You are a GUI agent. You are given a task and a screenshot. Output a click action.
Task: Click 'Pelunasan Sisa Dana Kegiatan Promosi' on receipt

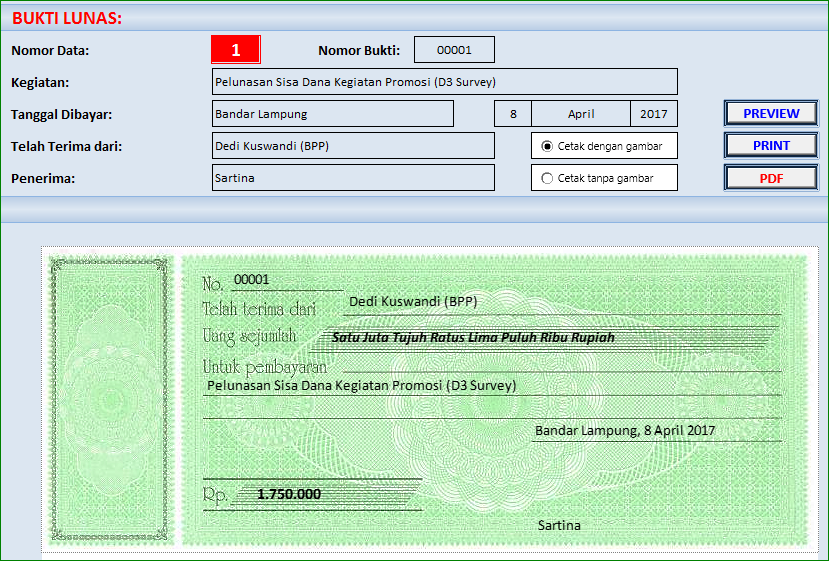point(362,385)
